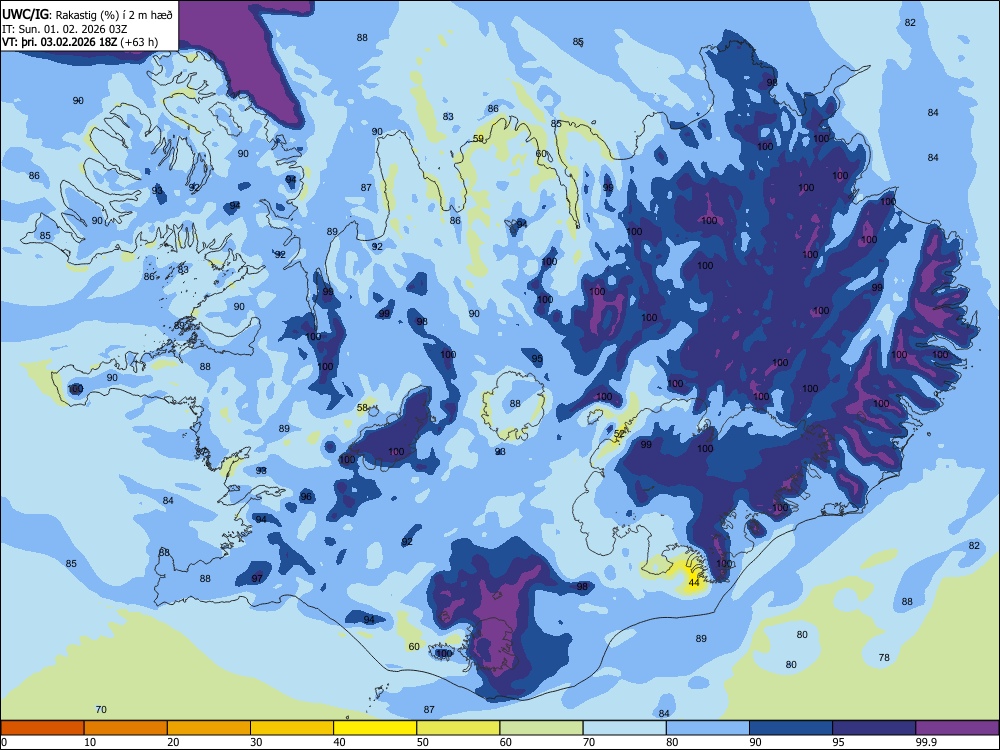Select the 50–60 yellow-green legend swatch
Screen dimensions: 1000x750
(459, 728)
